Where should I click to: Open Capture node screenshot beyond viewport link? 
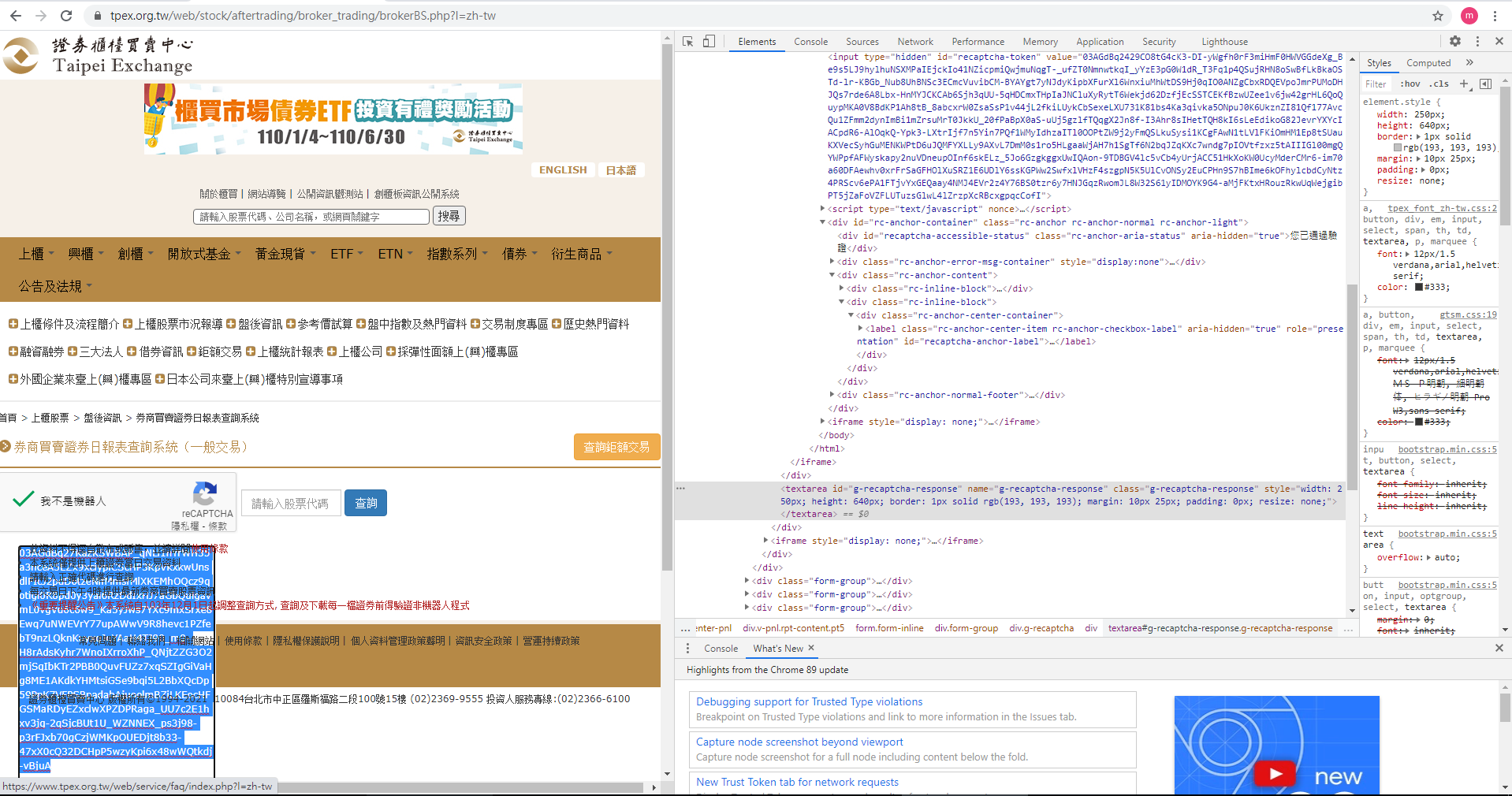pyautogui.click(x=799, y=742)
